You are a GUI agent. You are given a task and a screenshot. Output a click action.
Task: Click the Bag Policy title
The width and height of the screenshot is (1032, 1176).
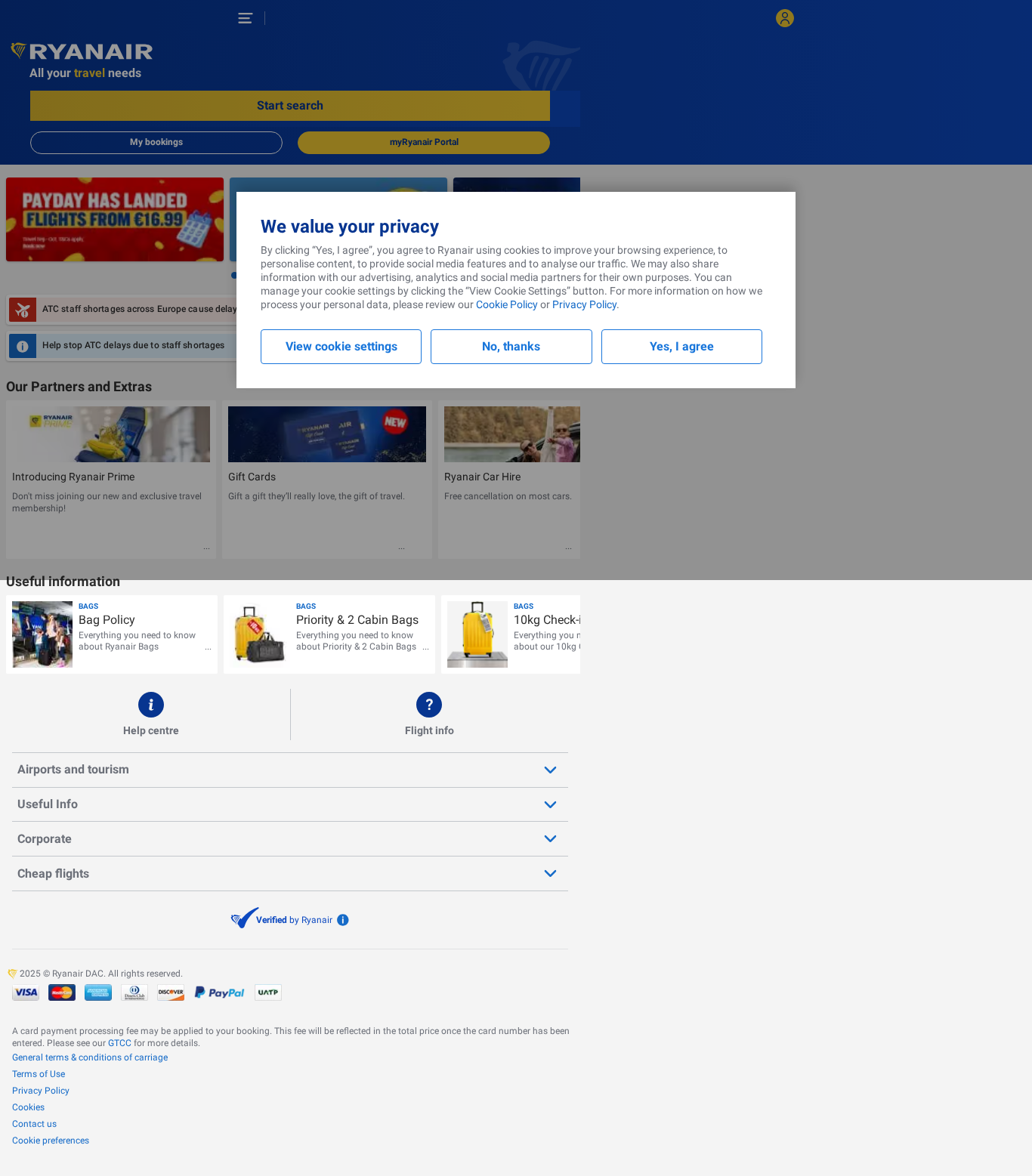pos(107,620)
